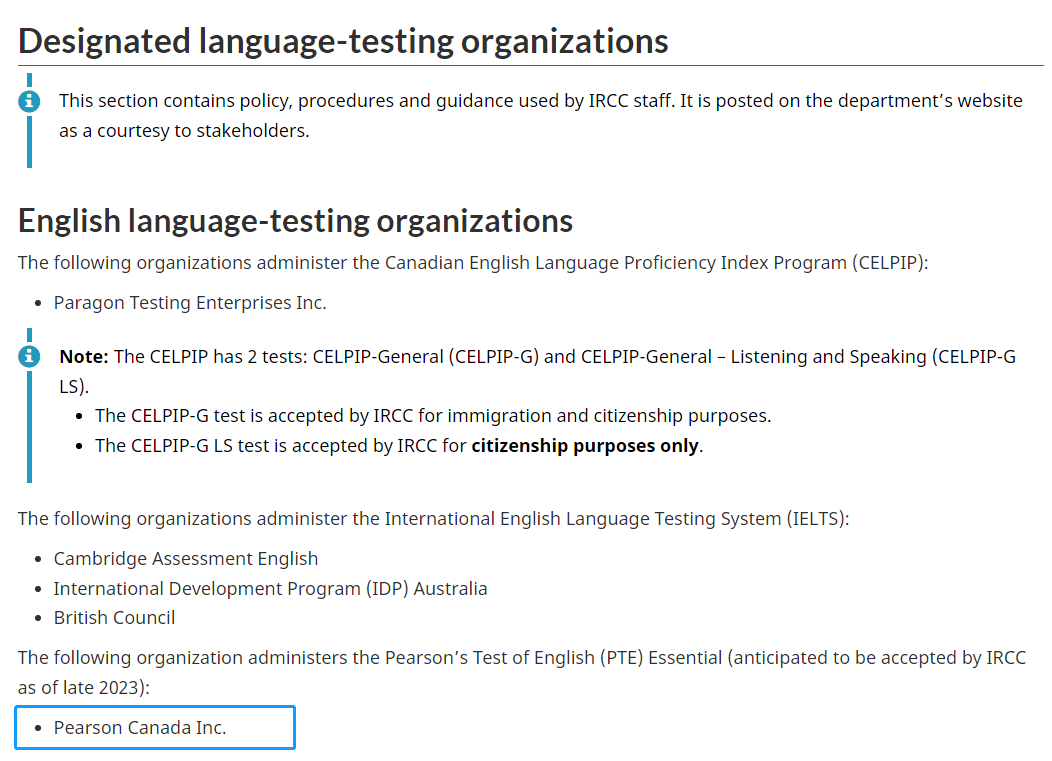Click the English language-testing organizations heading
This screenshot has width=1052, height=761.
[x=295, y=220]
